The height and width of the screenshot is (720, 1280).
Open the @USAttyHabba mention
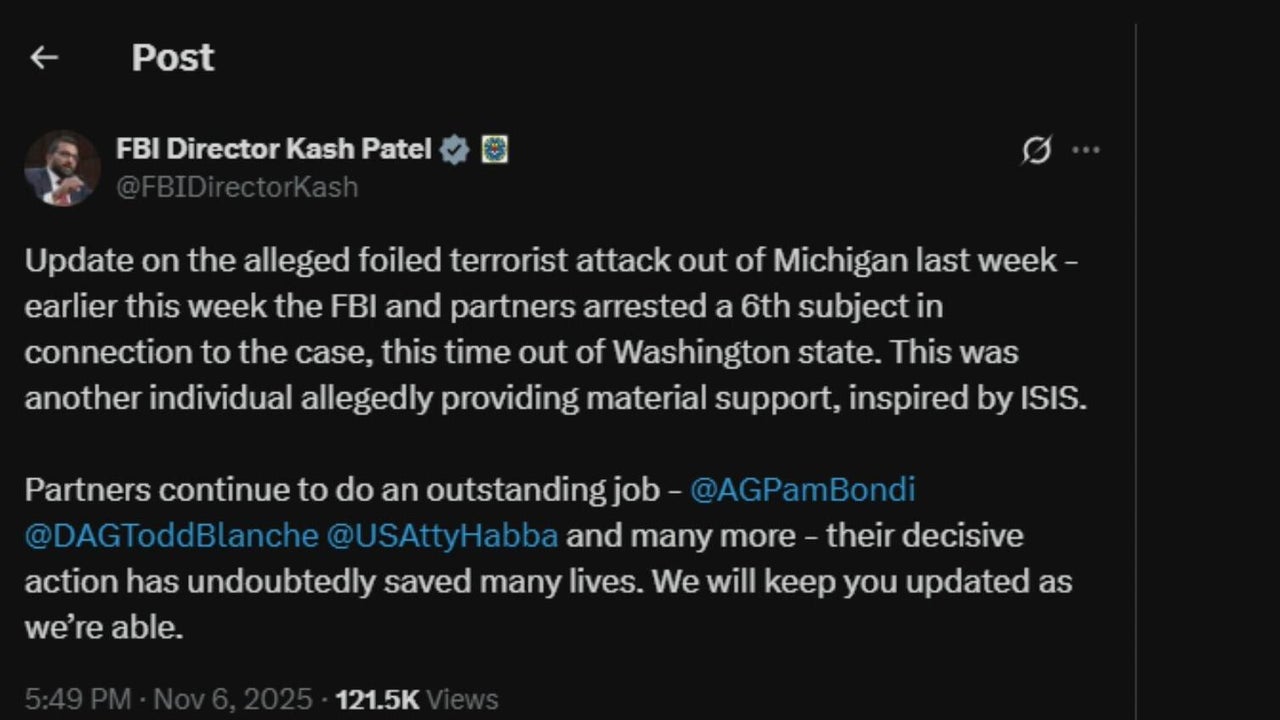(x=442, y=535)
